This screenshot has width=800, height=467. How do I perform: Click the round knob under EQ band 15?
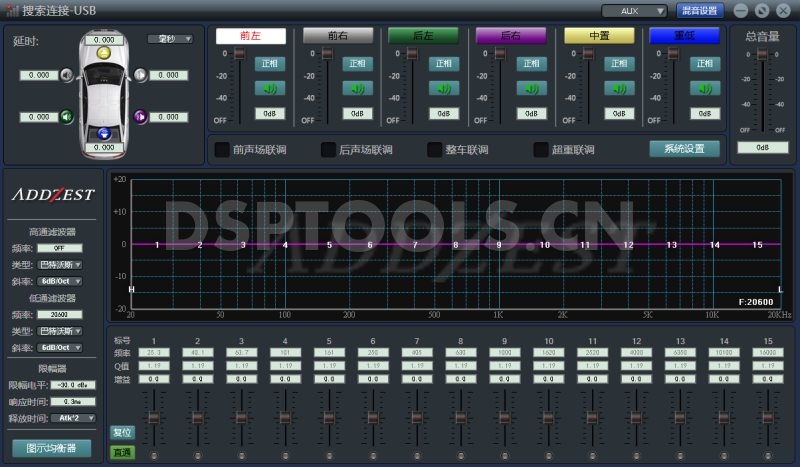tap(768, 455)
